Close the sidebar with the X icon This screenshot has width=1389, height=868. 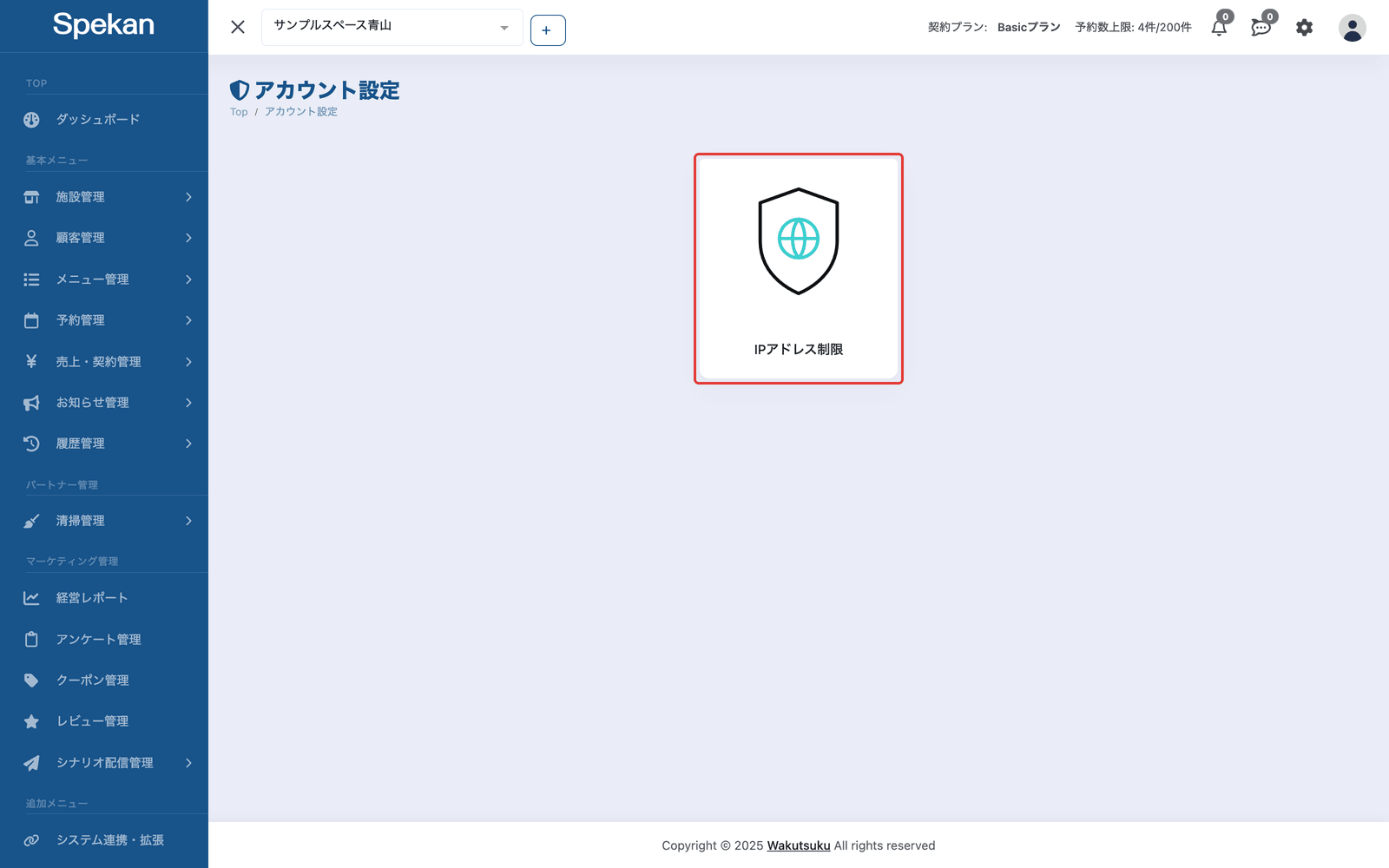(x=238, y=27)
